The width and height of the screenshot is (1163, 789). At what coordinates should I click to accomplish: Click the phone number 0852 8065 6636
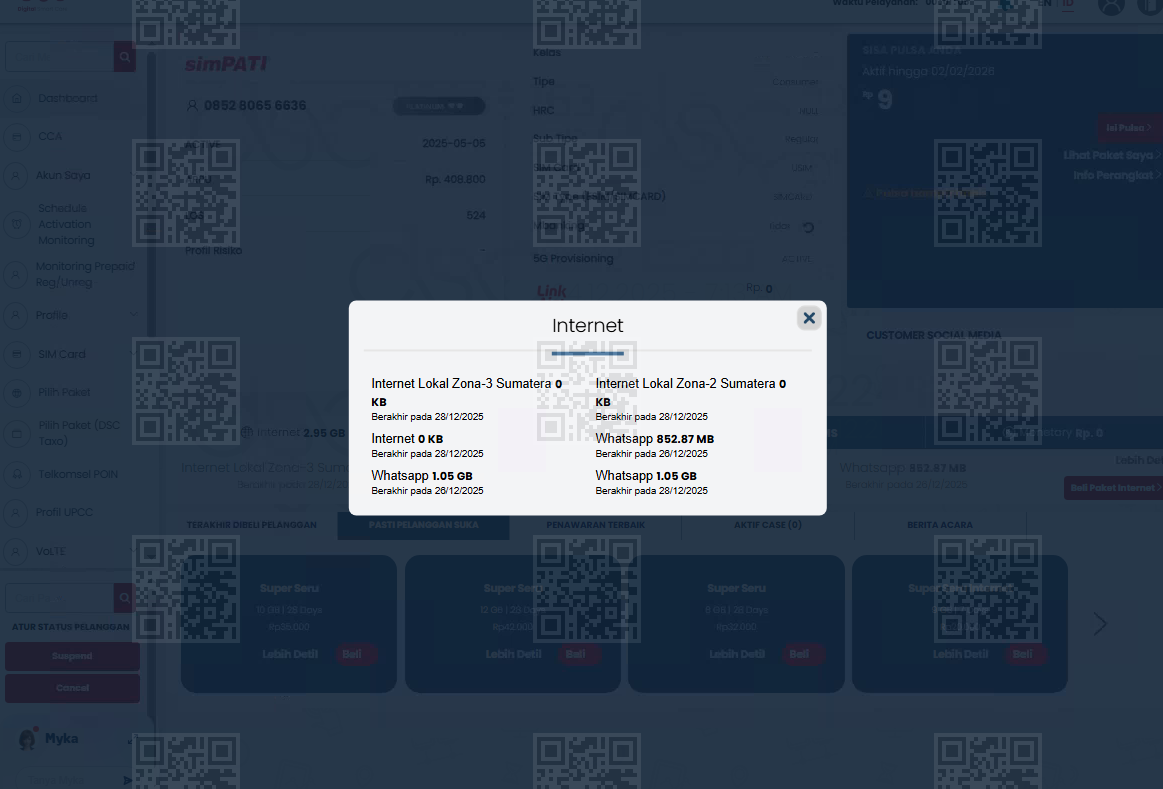pos(255,105)
